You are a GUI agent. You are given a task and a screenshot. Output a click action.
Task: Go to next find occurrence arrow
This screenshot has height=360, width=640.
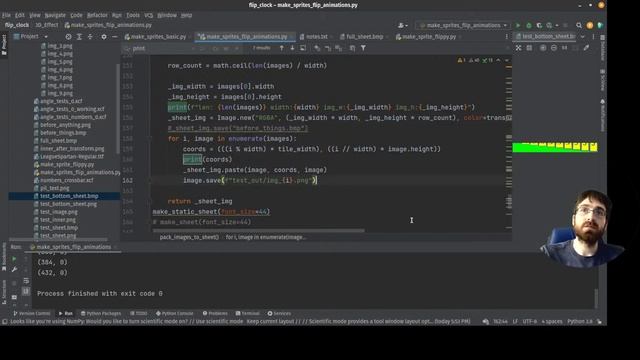[292, 48]
